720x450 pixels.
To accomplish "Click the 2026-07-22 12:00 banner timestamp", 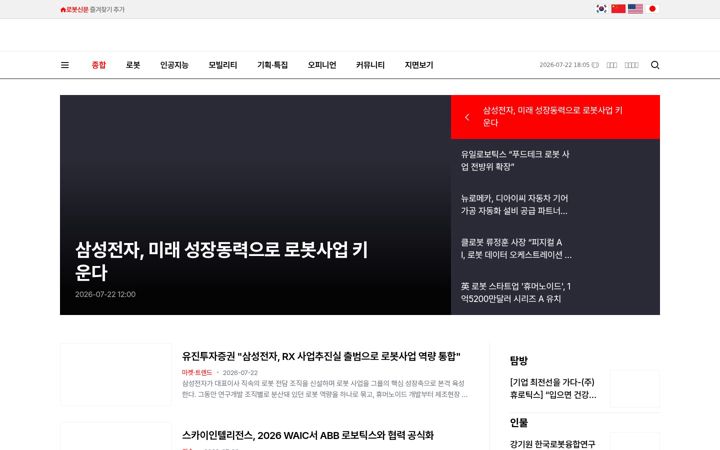I will [105, 294].
